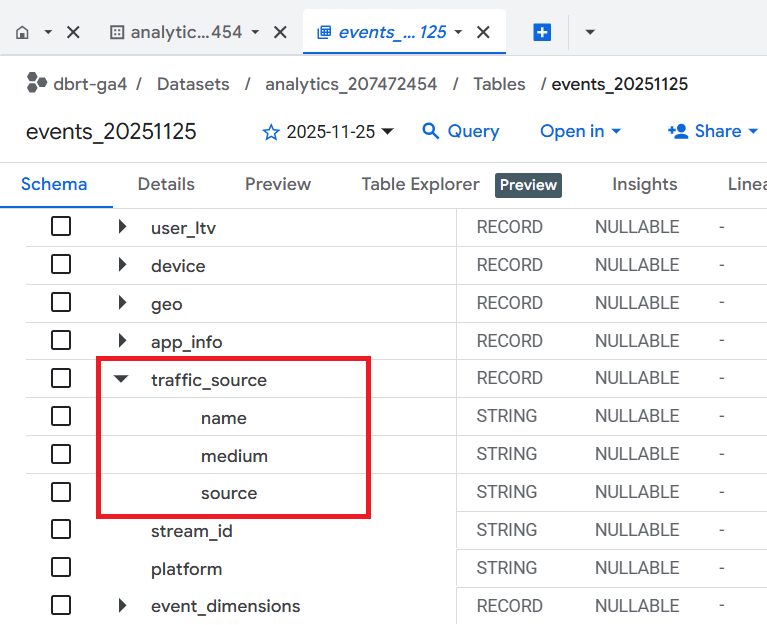Check the traffic_source field checkbox
The image size is (767, 625).
(x=61, y=379)
